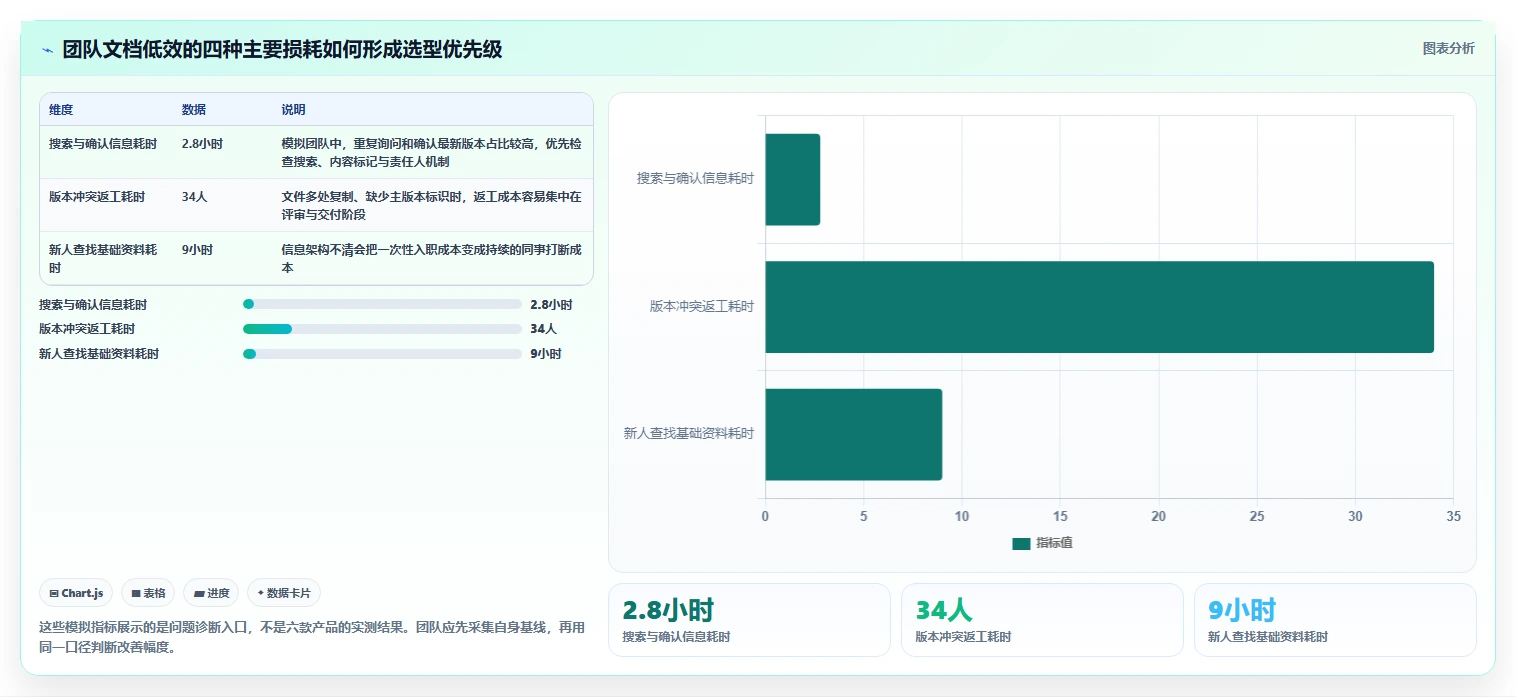This screenshot has height=697, width=1516.
Task: Click the lightning icon beside the card title
Action: pyautogui.click(x=47, y=50)
